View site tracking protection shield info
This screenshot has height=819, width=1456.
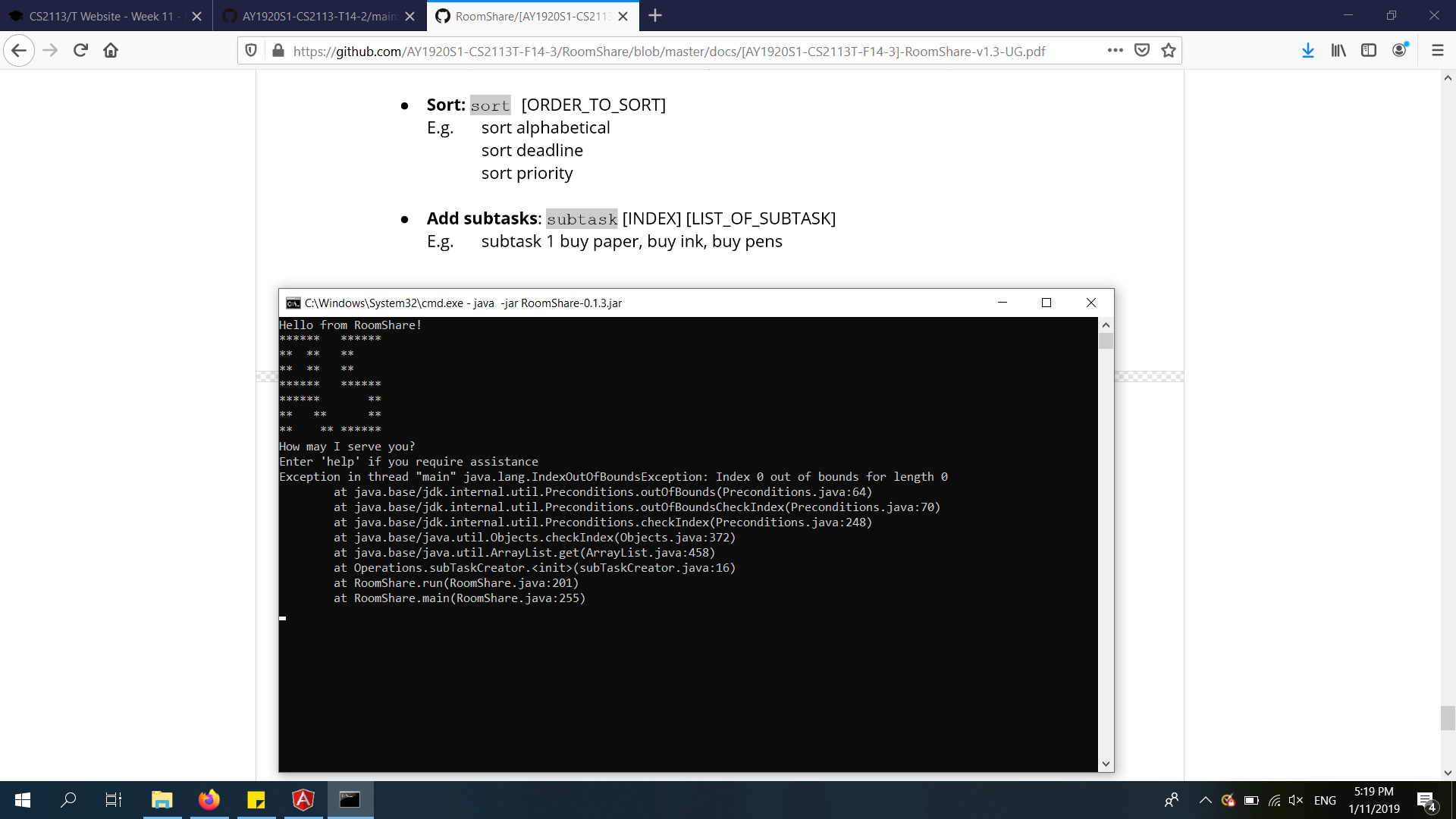251,51
